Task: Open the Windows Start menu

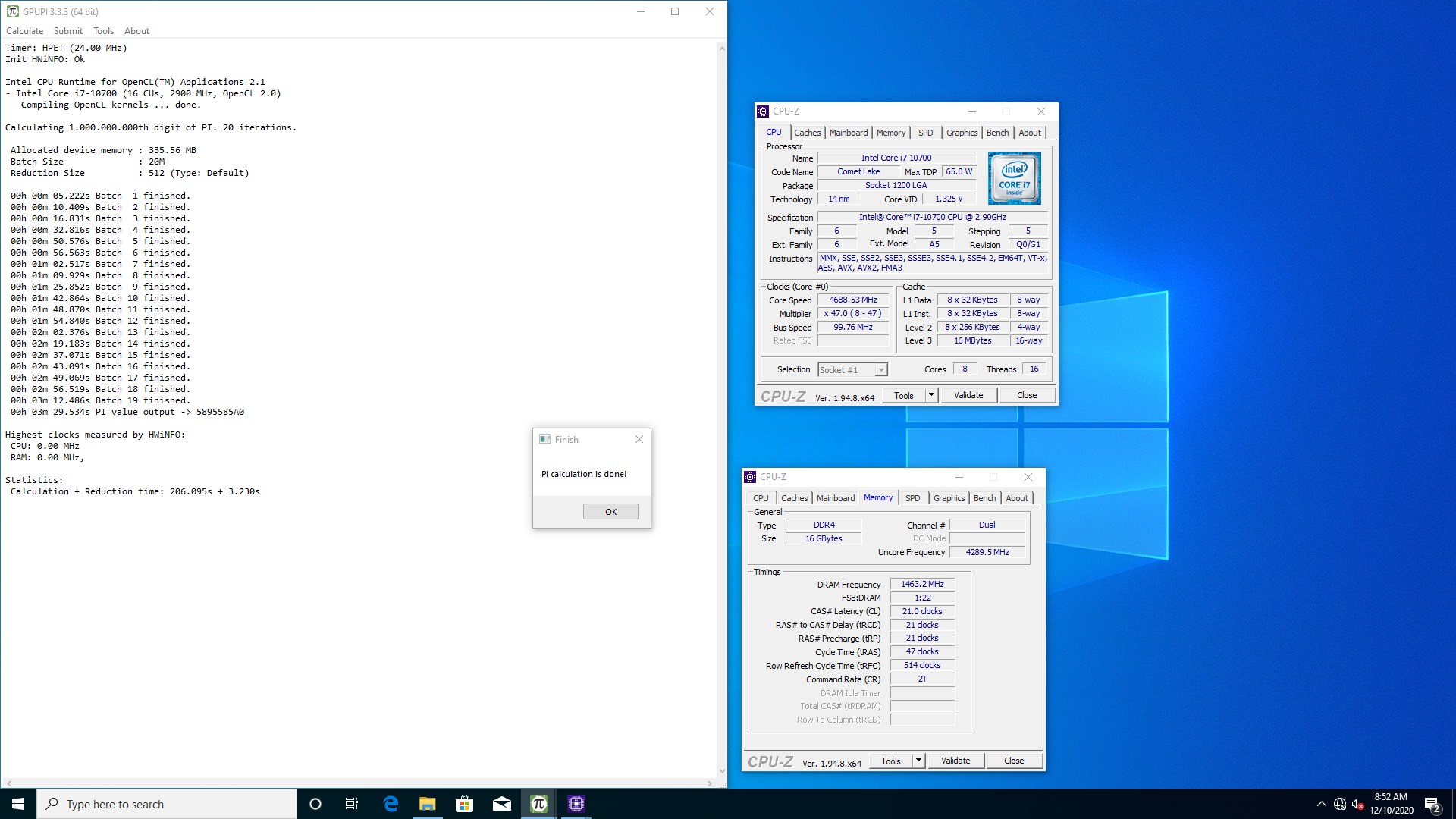Action: point(18,804)
